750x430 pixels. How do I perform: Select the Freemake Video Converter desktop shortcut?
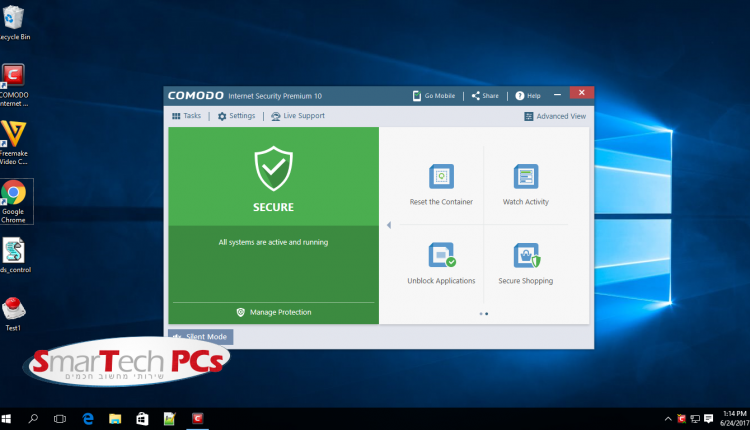[14, 143]
